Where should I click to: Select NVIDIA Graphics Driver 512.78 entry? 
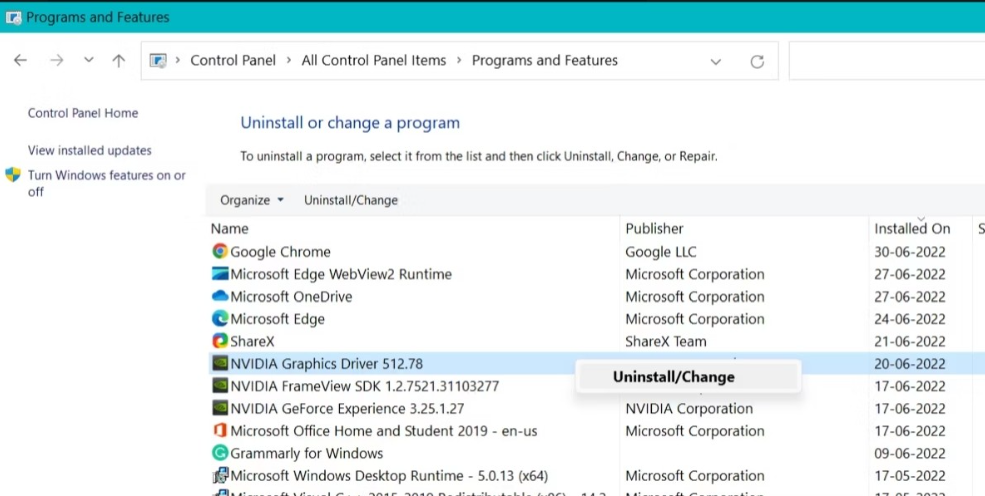327,364
